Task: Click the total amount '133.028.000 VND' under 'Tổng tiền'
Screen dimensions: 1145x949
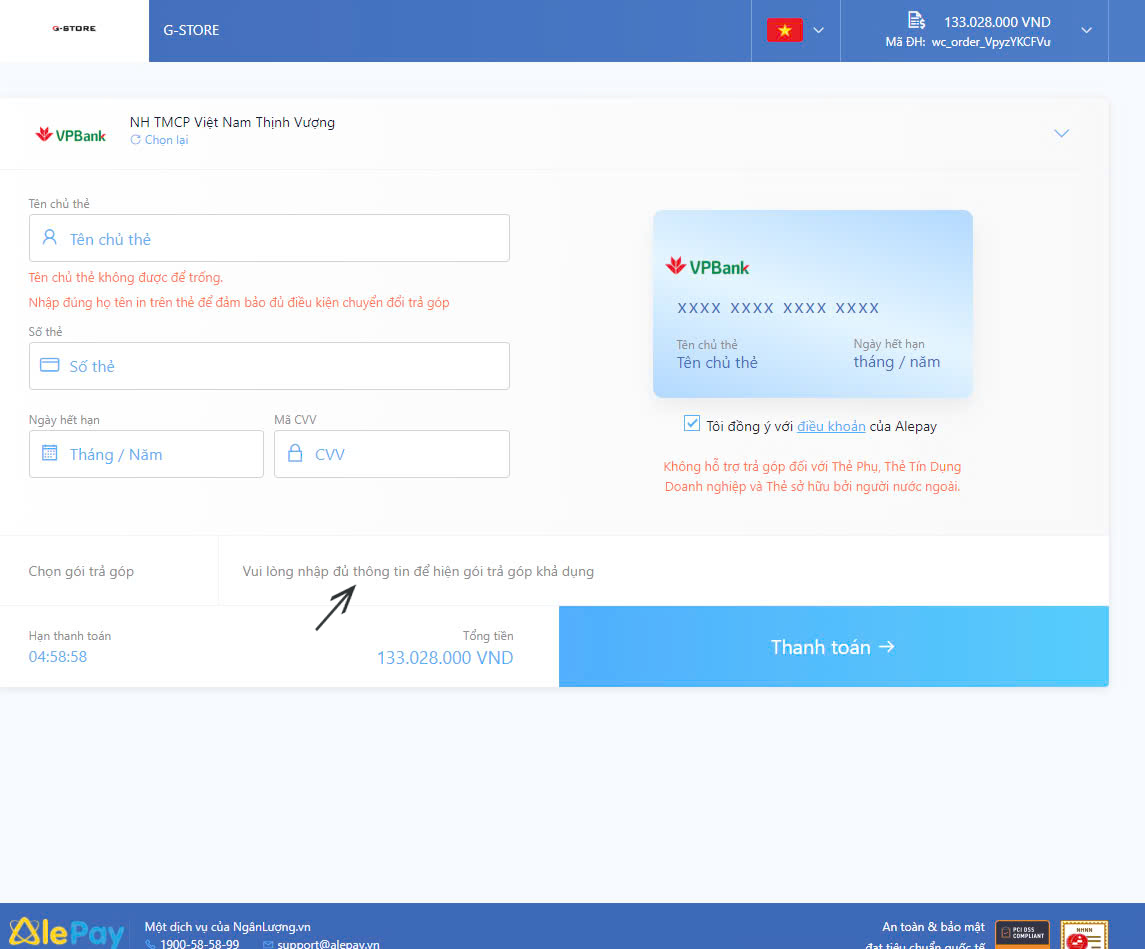Action: 445,658
